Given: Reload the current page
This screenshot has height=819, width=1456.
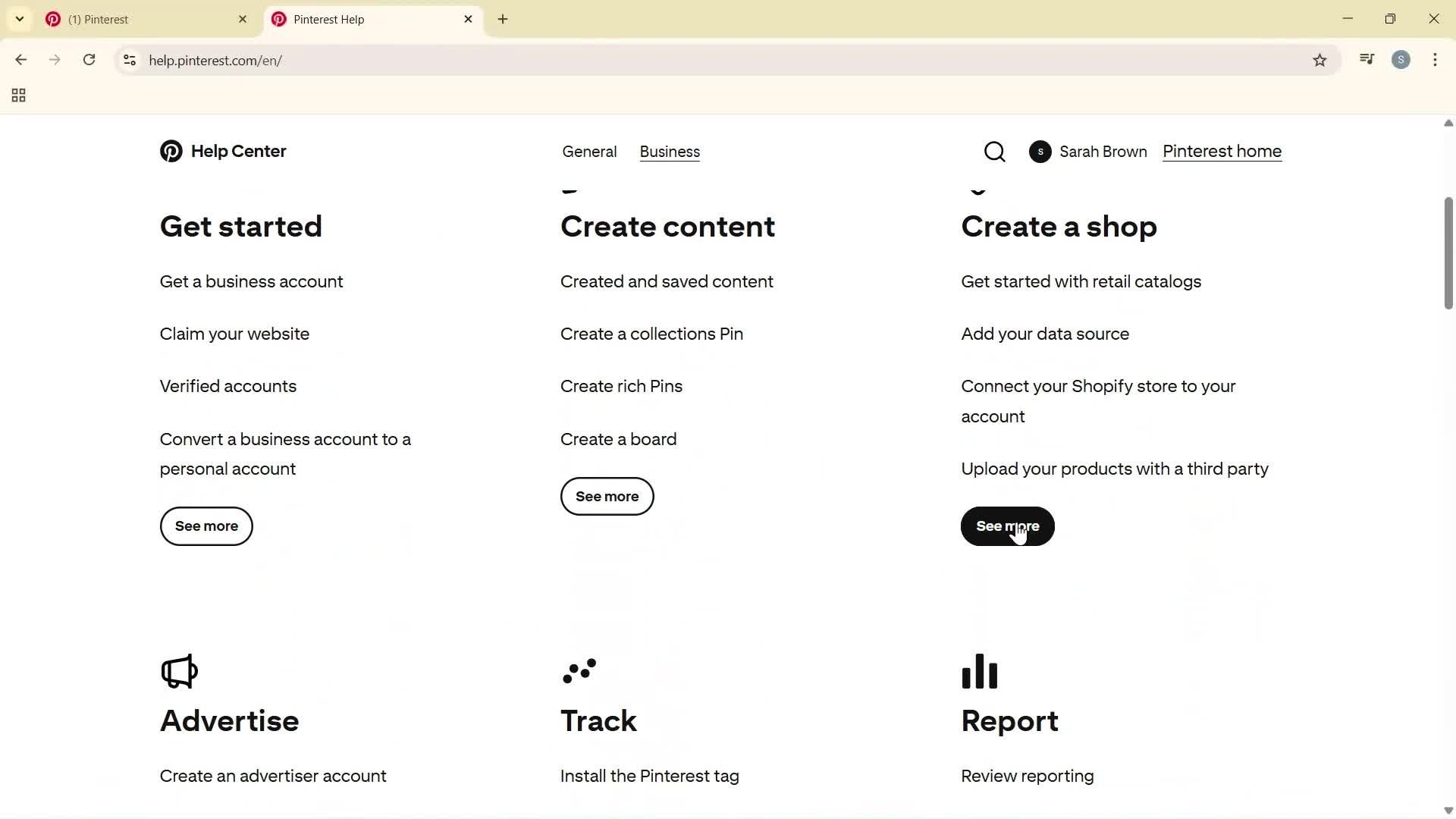Looking at the screenshot, I should [89, 60].
